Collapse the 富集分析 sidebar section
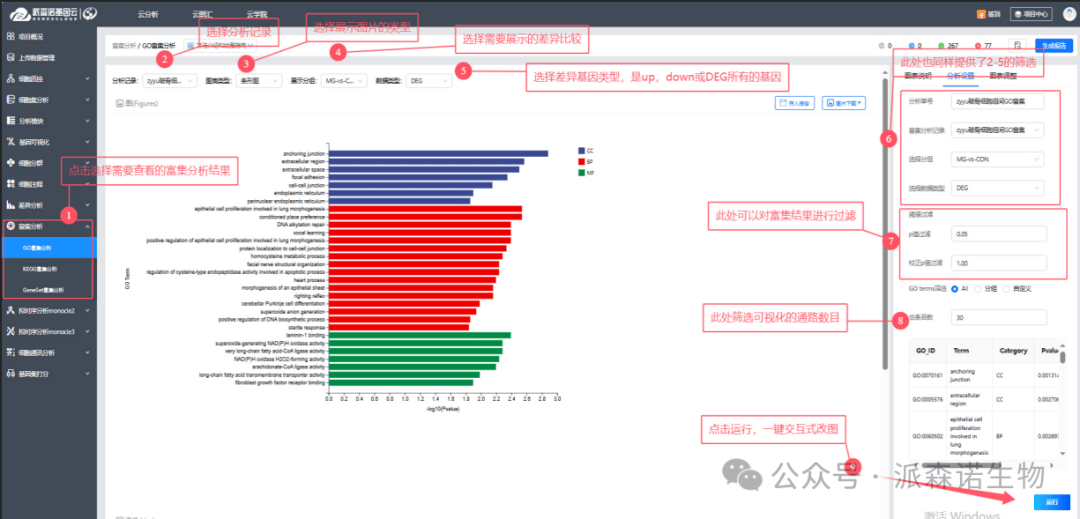1080x519 pixels. (x=87, y=227)
